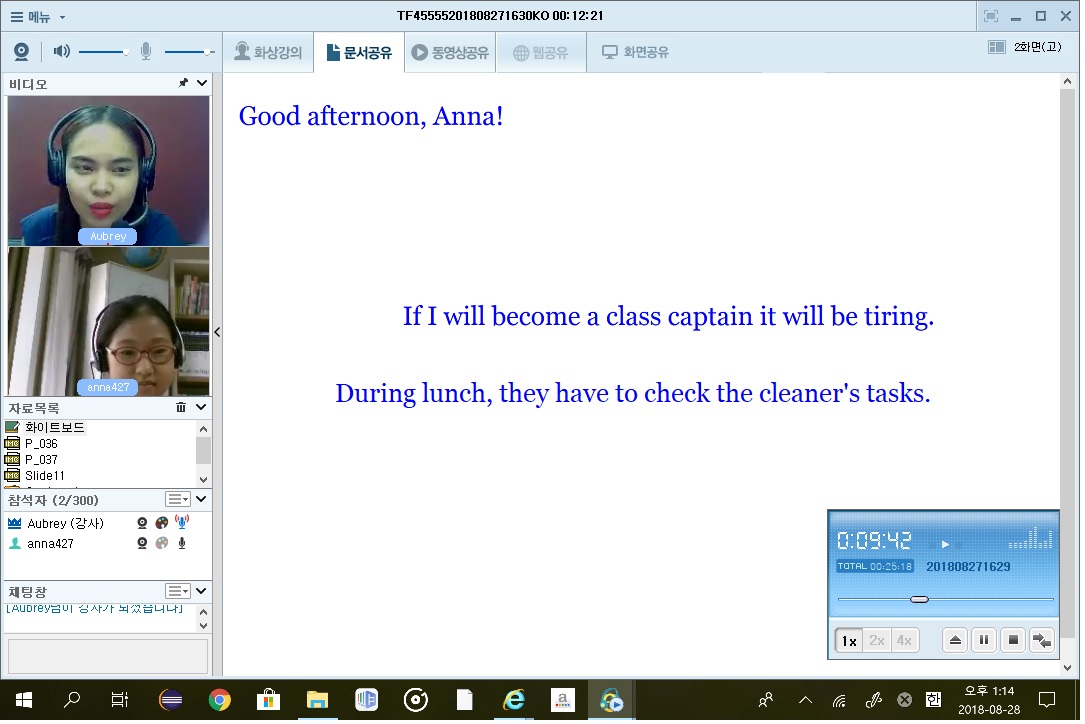Set playback speed to 1x
This screenshot has width=1085, height=724.
coord(849,640)
